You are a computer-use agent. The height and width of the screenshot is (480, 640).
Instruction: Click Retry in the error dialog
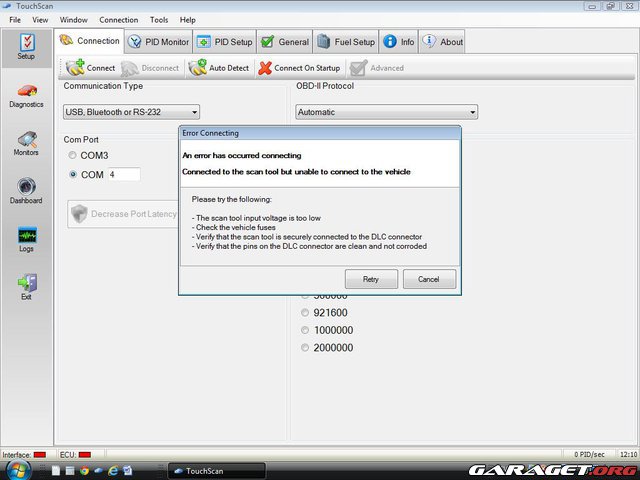click(371, 279)
